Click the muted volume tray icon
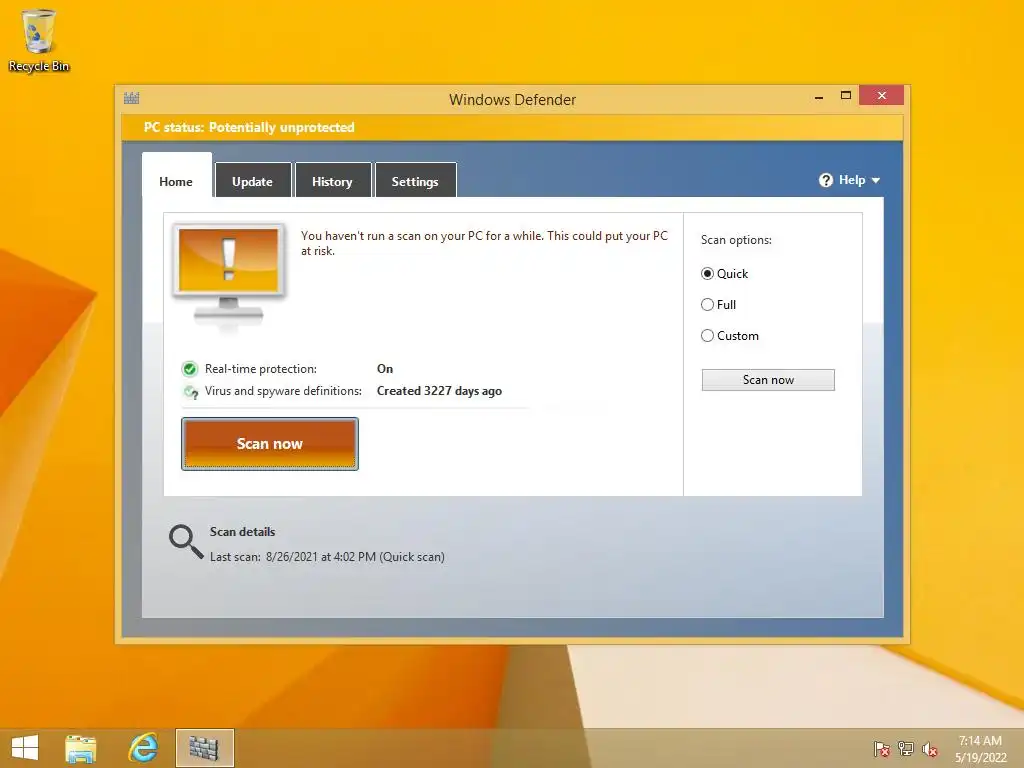1024x768 pixels. tap(930, 749)
